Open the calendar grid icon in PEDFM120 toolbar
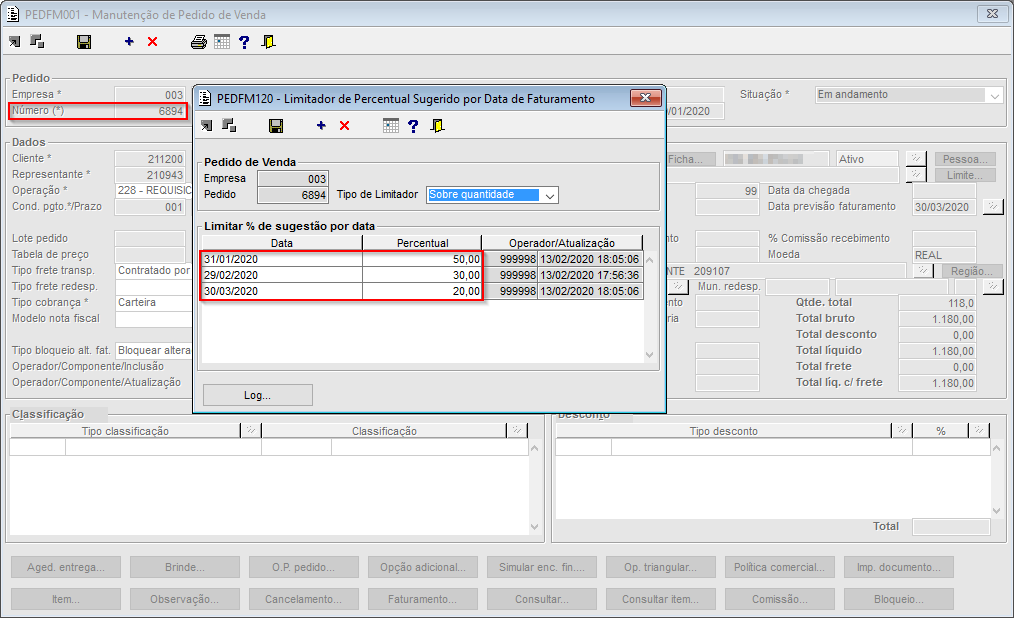Image resolution: width=1014 pixels, height=618 pixels. click(391, 125)
